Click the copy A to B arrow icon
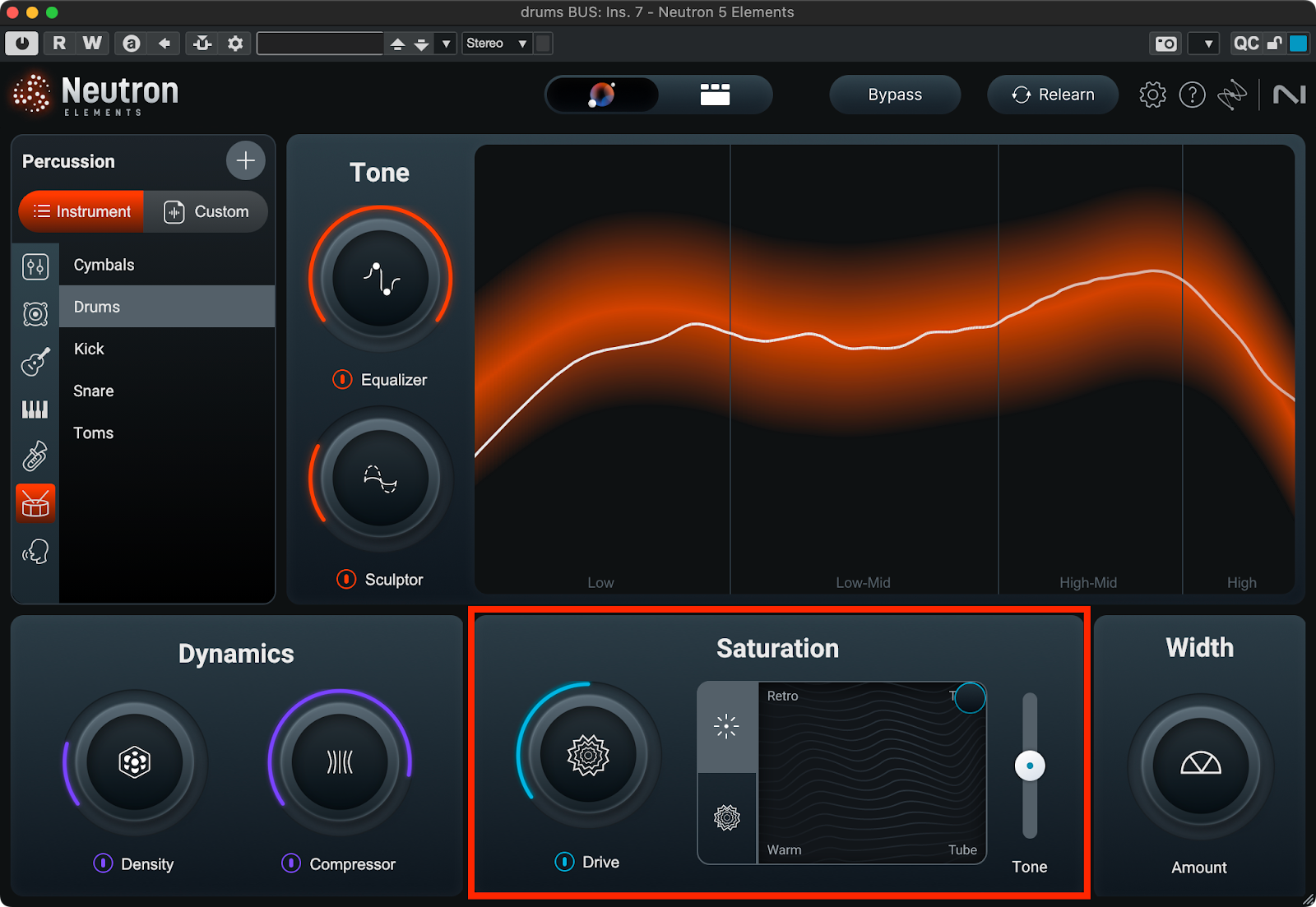 pos(164,43)
